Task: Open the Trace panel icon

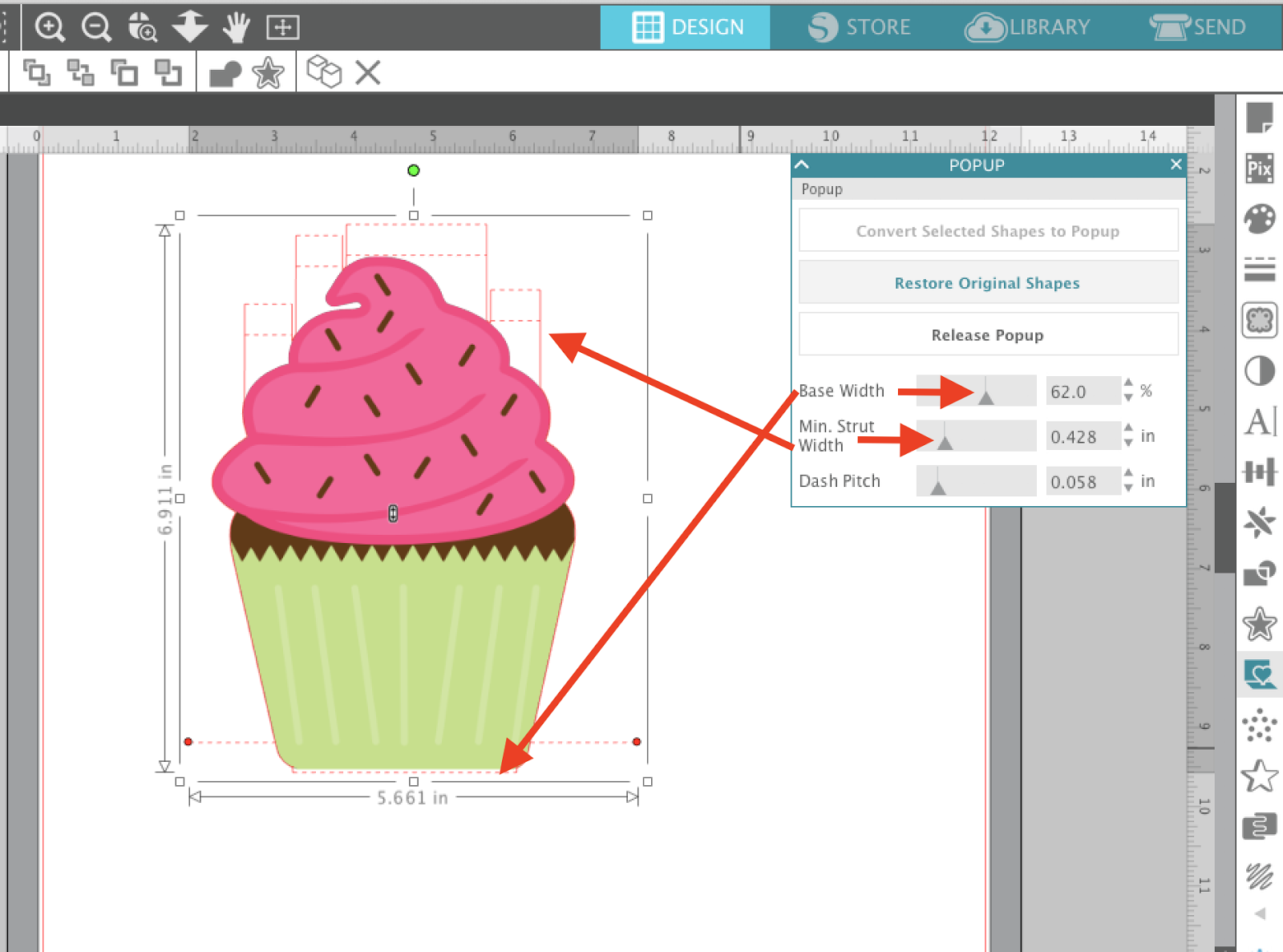Action: [1260, 321]
